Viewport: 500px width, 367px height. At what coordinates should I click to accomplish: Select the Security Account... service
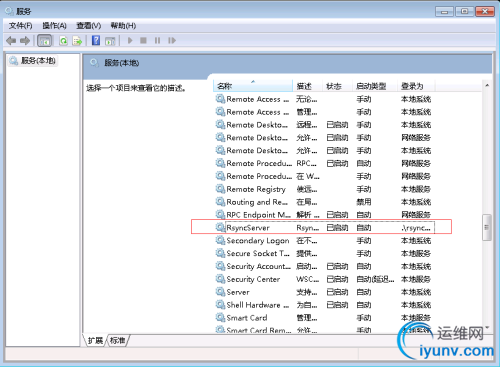[x=323, y=266]
